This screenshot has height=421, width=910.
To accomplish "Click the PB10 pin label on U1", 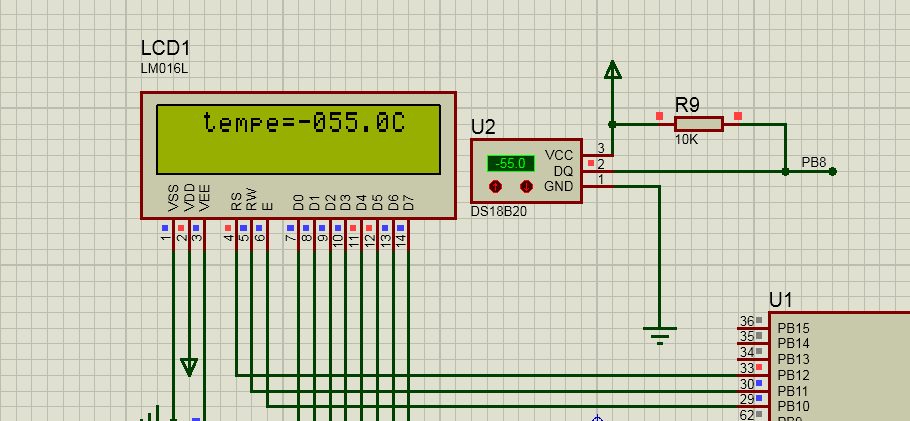I will click(793, 406).
